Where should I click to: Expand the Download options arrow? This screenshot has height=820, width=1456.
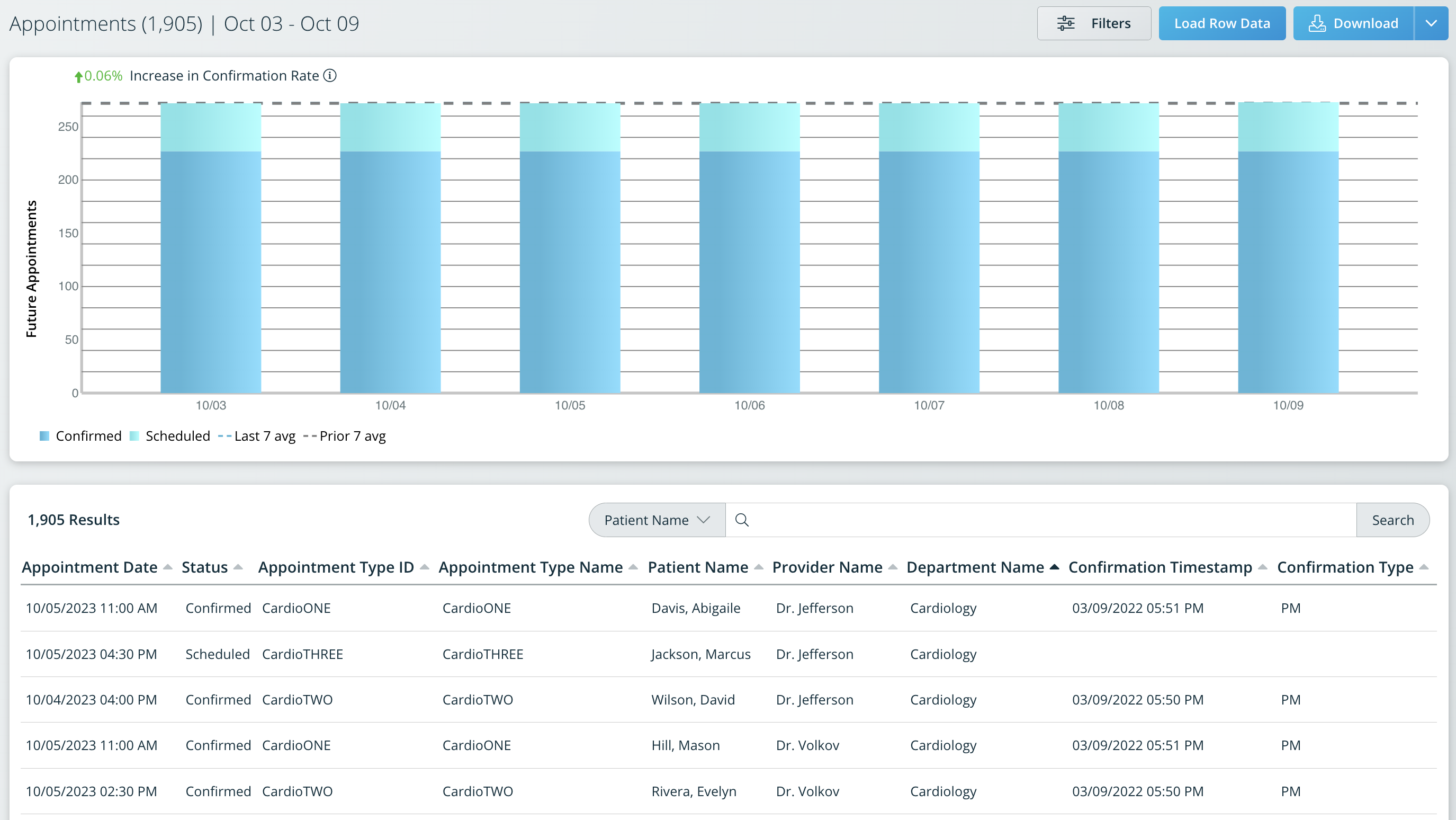1431,23
